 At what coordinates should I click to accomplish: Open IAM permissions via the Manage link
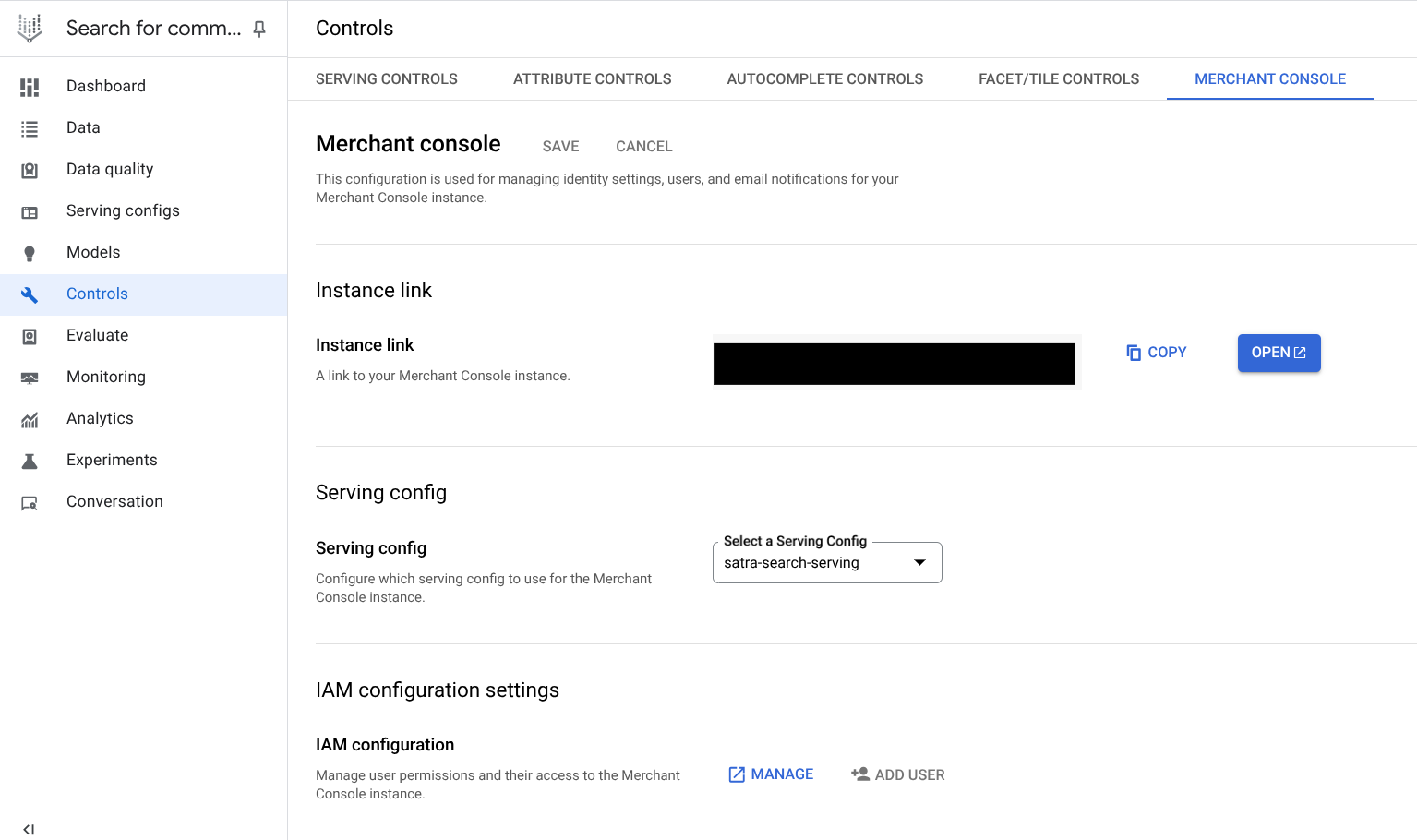coord(771,774)
